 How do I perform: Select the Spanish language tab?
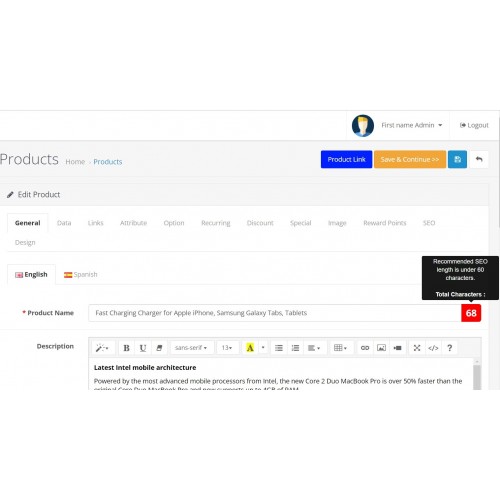(81, 274)
